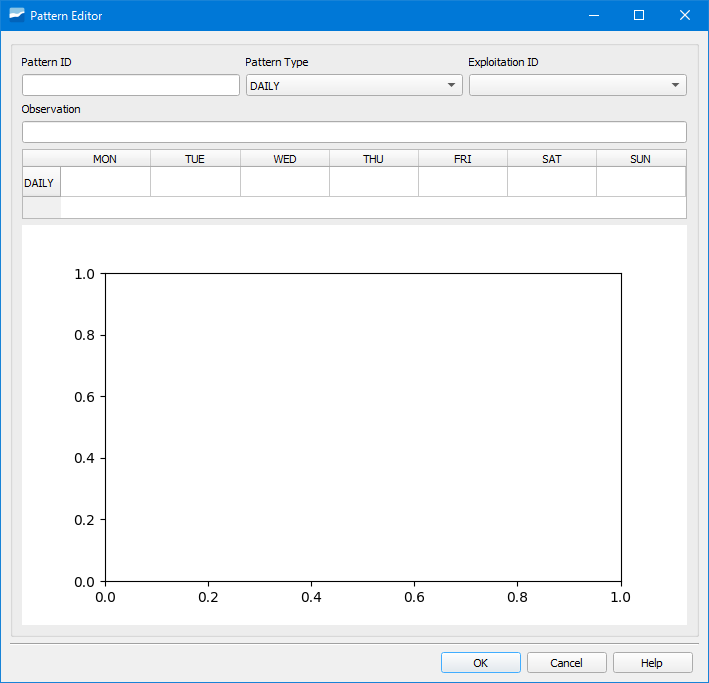Open the Pattern Type dropdown

(x=354, y=85)
